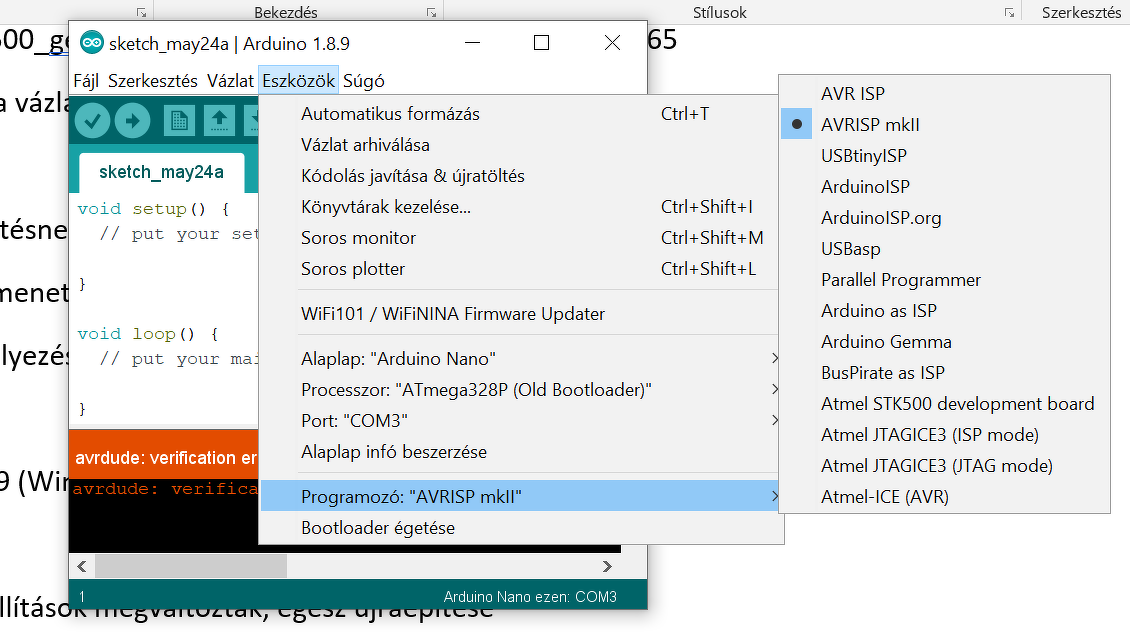Select USBasp programmer
This screenshot has width=1130, height=635.
click(x=944, y=249)
